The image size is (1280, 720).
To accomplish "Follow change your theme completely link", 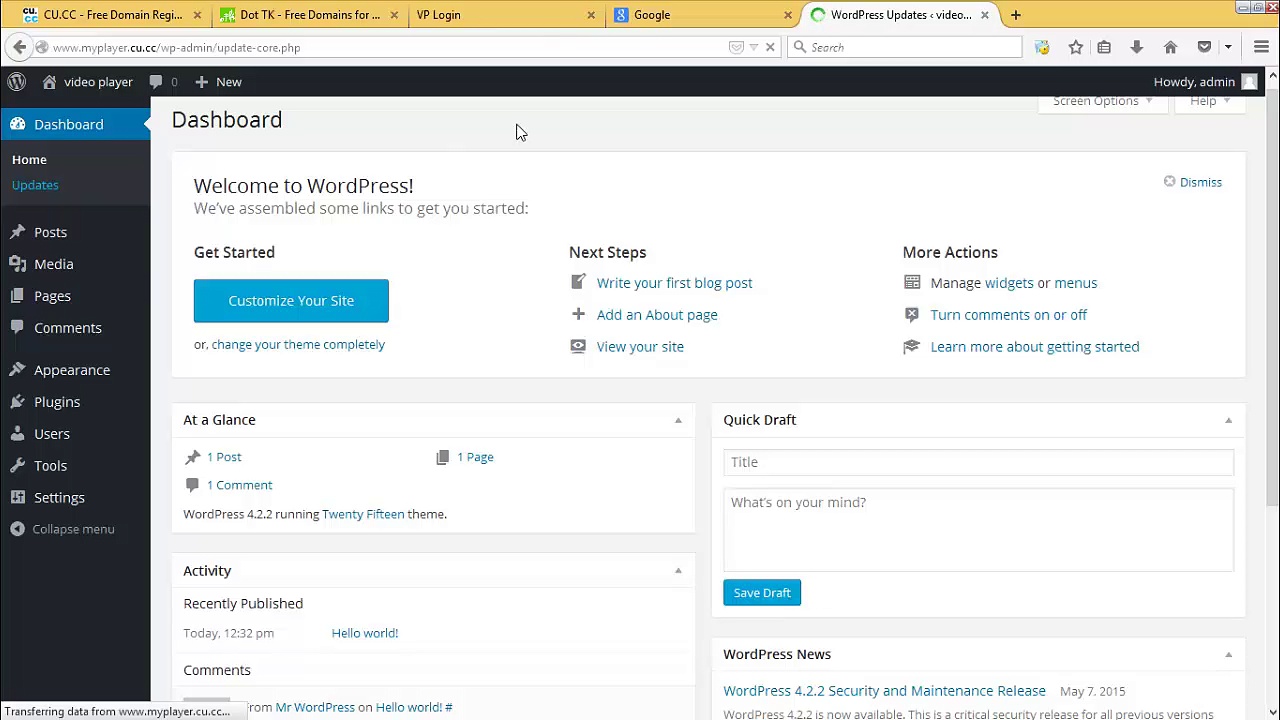I will (298, 345).
